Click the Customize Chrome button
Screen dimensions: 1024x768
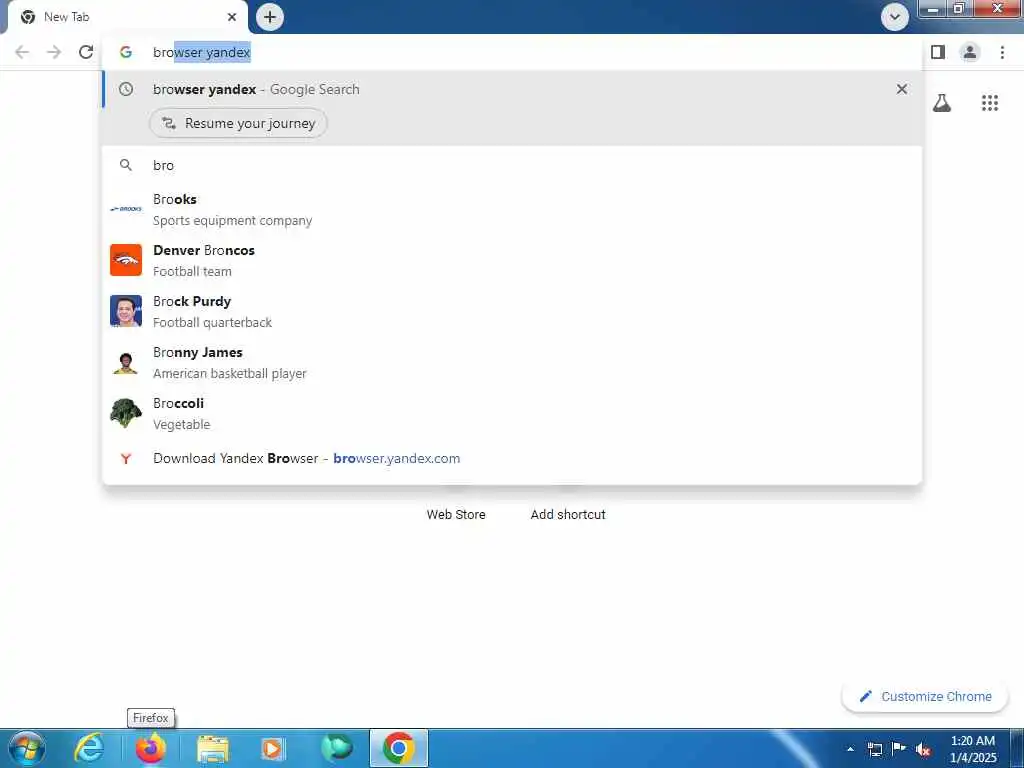(925, 696)
